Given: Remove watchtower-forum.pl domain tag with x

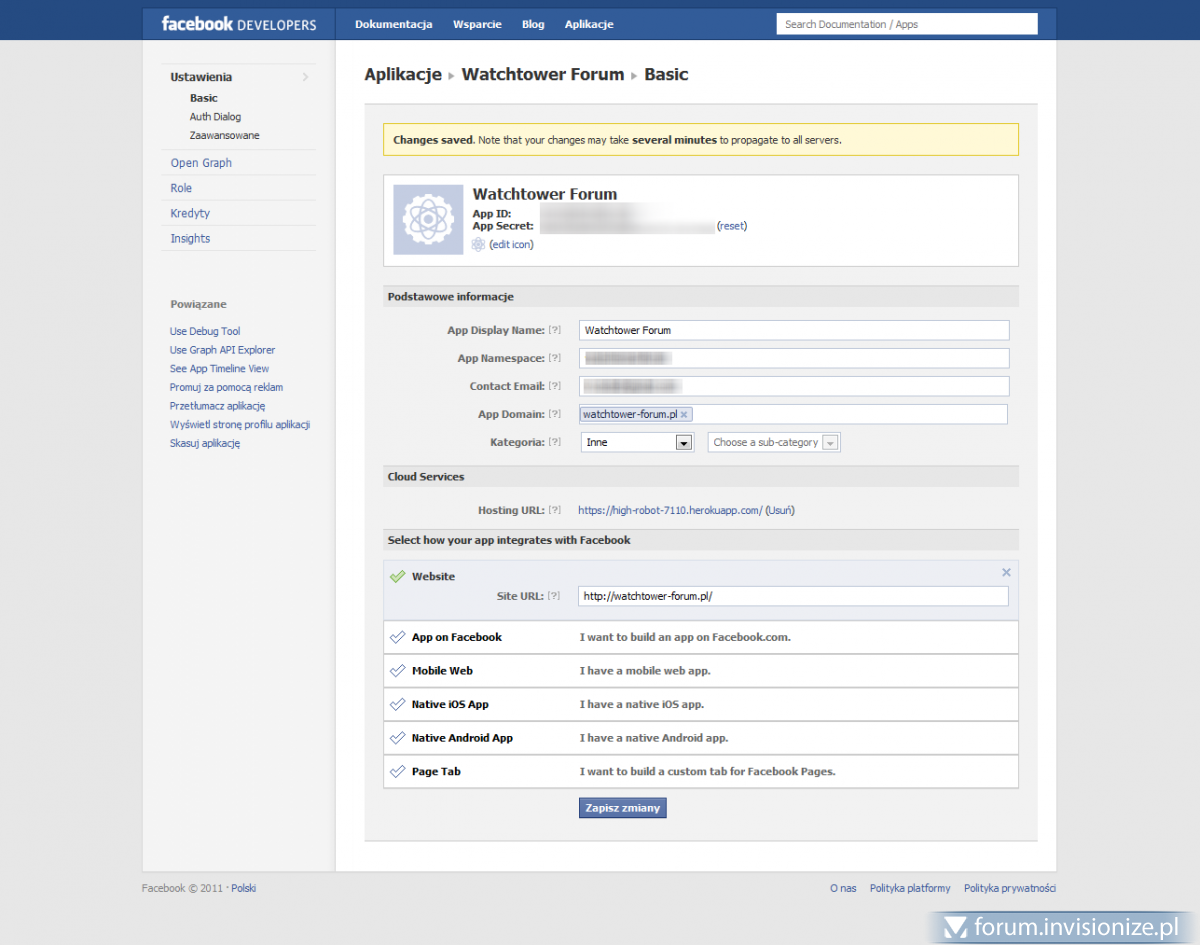Looking at the screenshot, I should pyautogui.click(x=684, y=414).
